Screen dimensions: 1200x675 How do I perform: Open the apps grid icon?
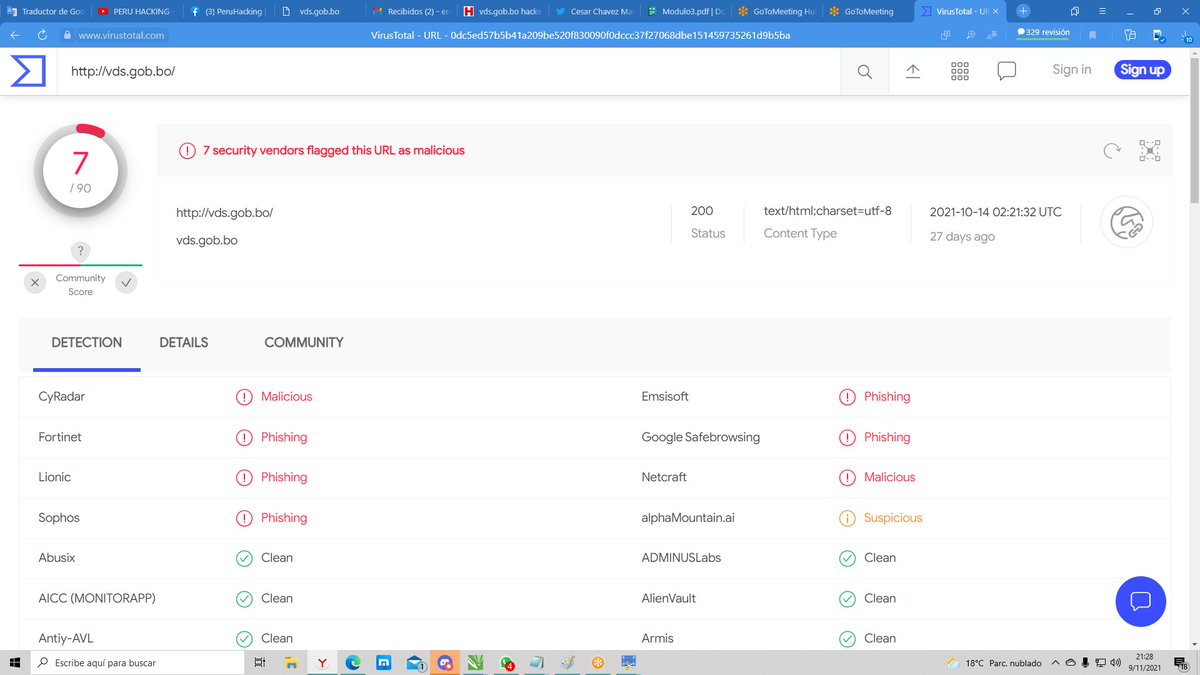pyautogui.click(x=960, y=71)
